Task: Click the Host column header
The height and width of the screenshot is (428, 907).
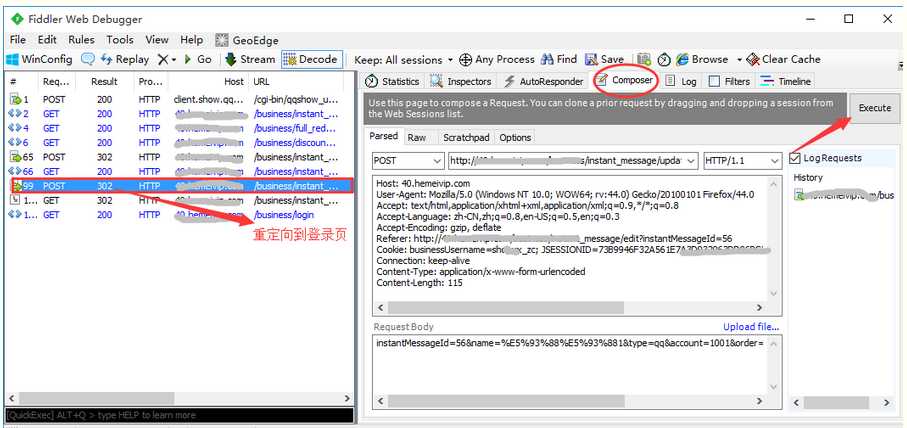Action: [x=210, y=82]
